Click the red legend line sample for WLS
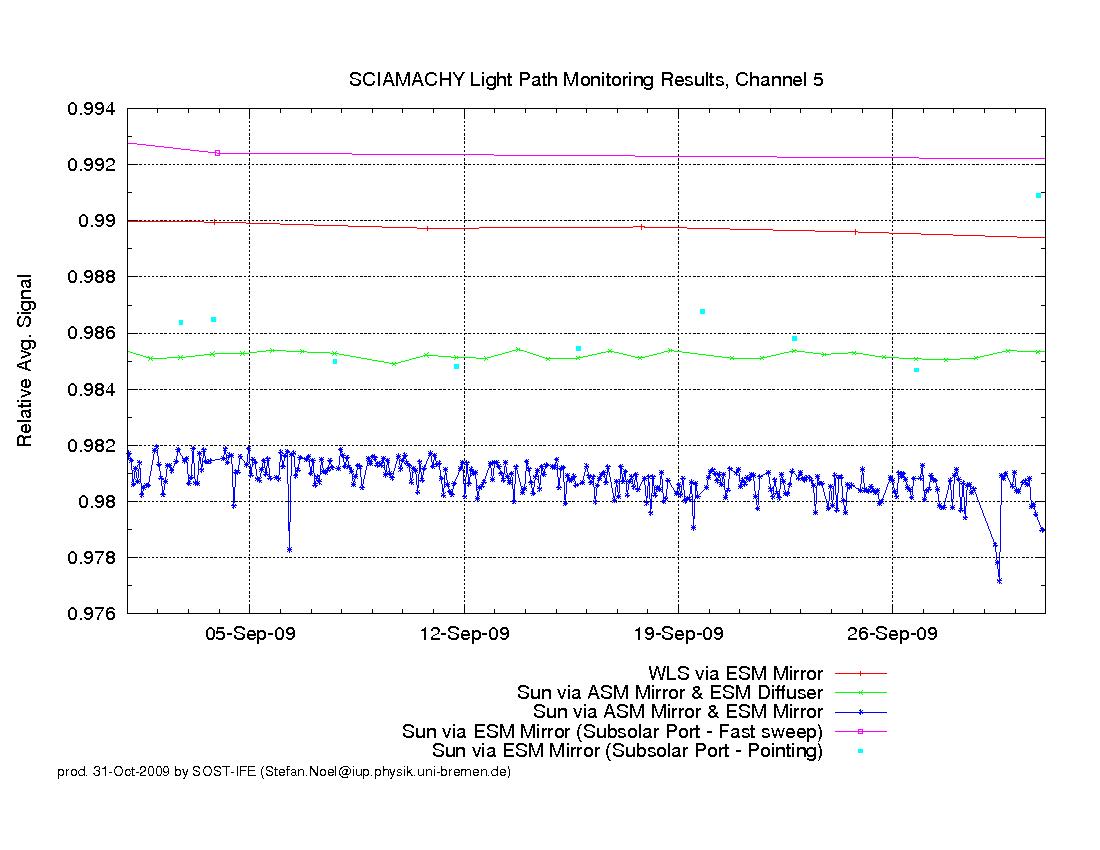Viewport: 1100px width, 850px height. pos(861,673)
